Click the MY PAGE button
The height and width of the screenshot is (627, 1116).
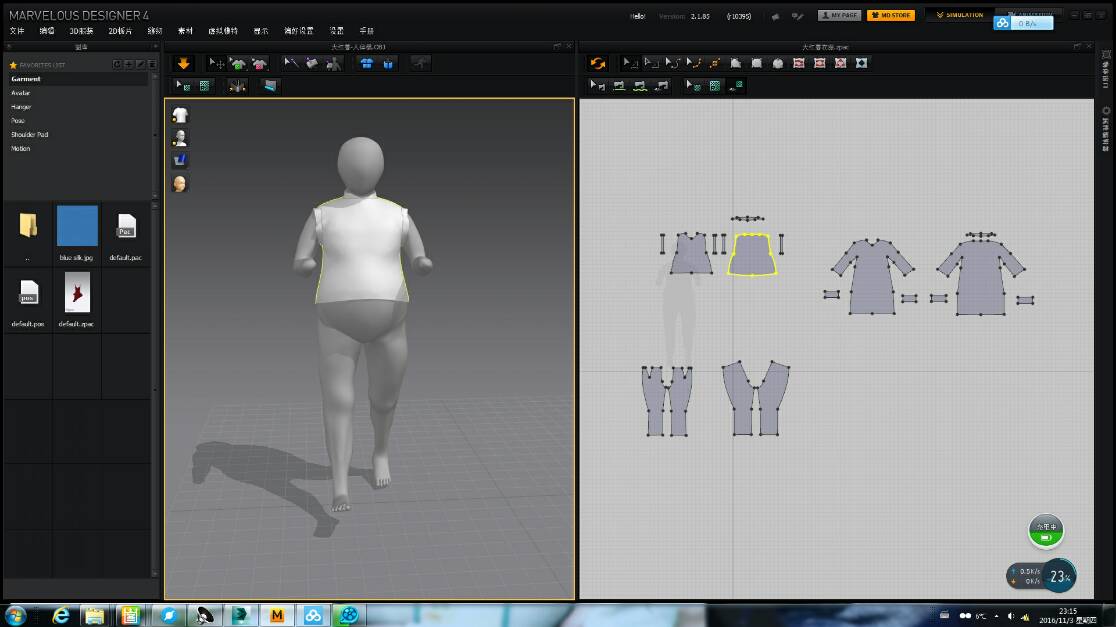pos(839,15)
